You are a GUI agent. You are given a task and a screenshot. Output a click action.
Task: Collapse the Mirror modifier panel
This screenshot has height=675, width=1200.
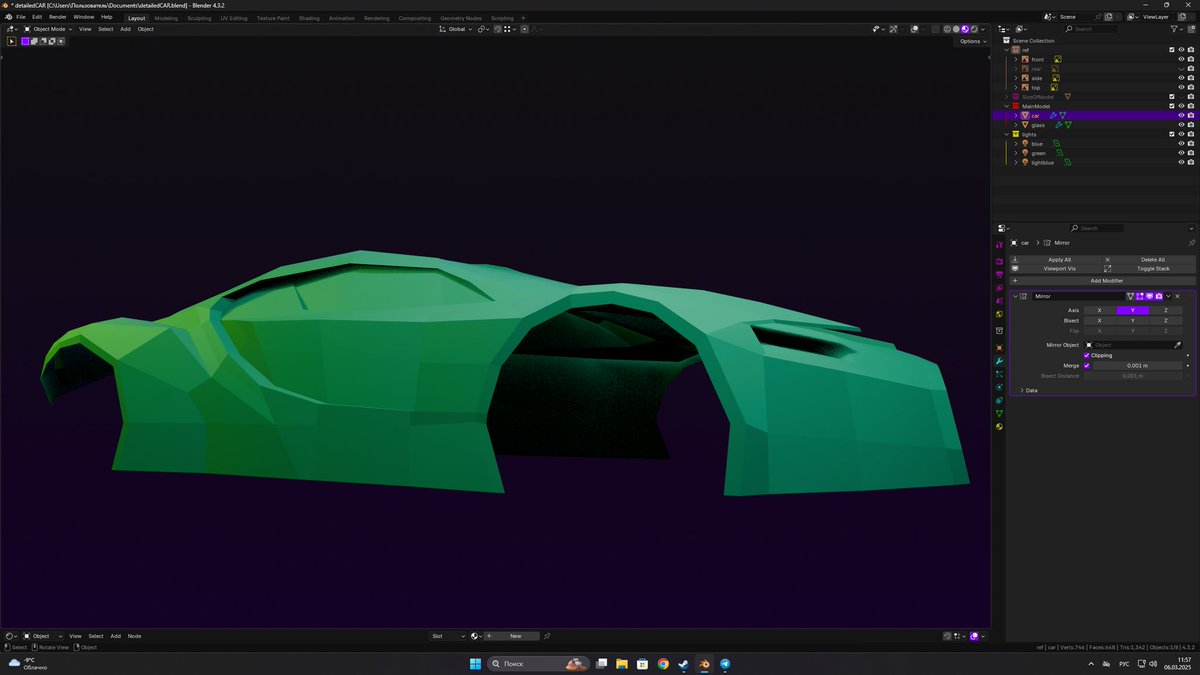pos(1015,296)
